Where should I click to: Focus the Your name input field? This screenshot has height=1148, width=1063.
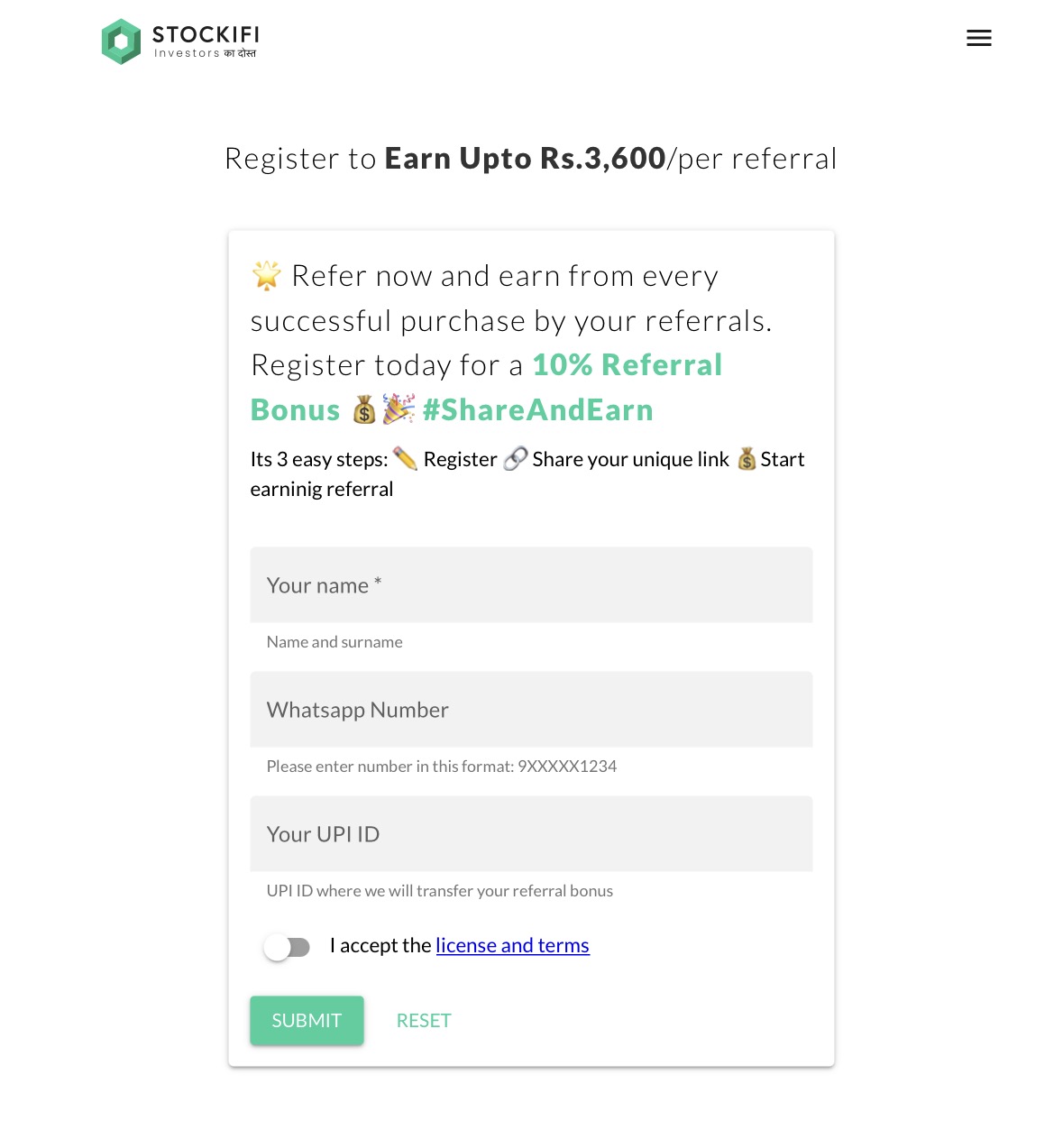click(531, 585)
